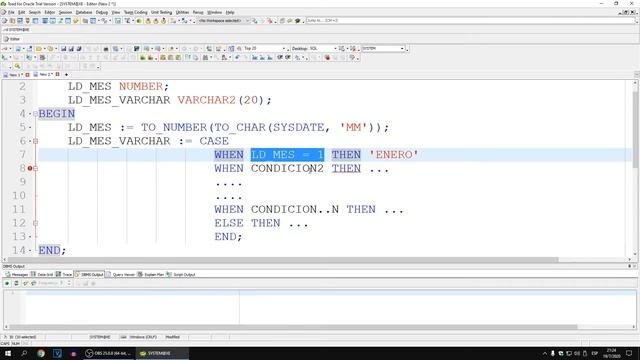Click the save file icon in editor toolbar
The width and height of the screenshot is (640, 360).
(x=63, y=49)
